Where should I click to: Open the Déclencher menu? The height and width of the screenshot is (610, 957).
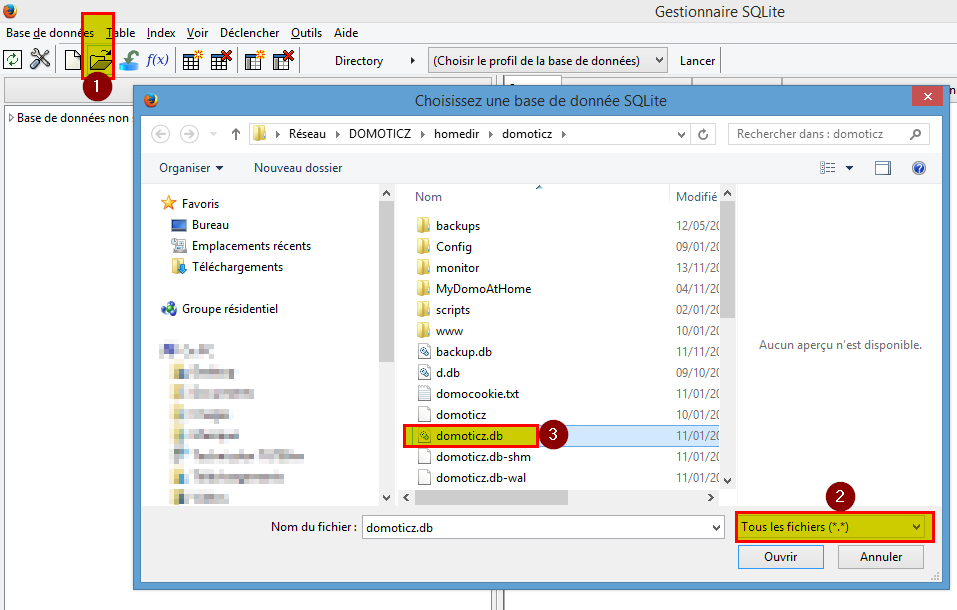250,33
